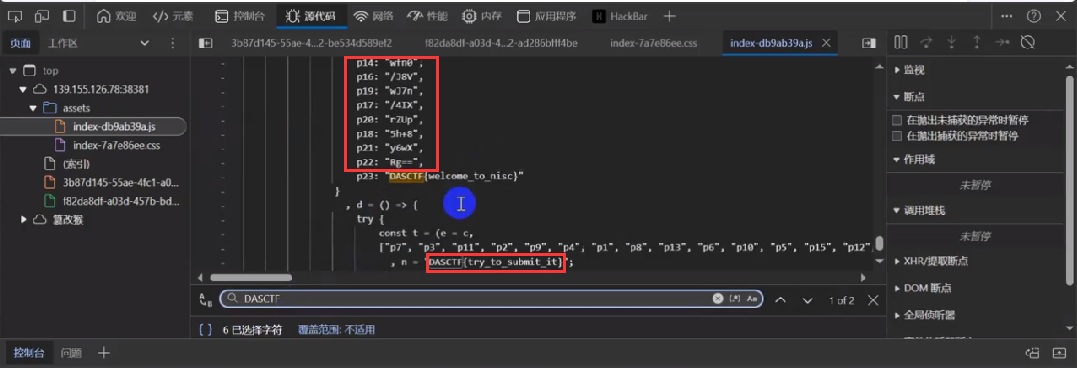
Task: Open the 性能 performance tab
Action: coord(428,16)
